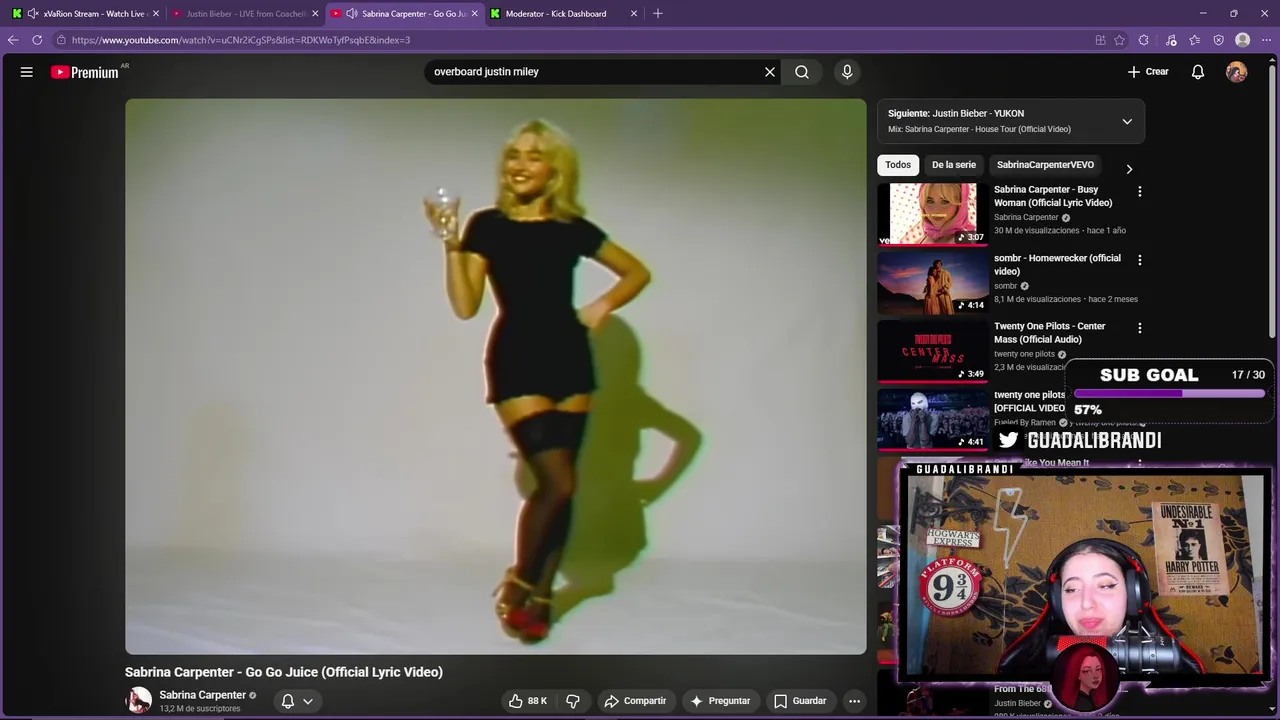The width and height of the screenshot is (1280, 720).
Task: Open sombr Homewrecker video thumbnail
Action: tap(933, 282)
